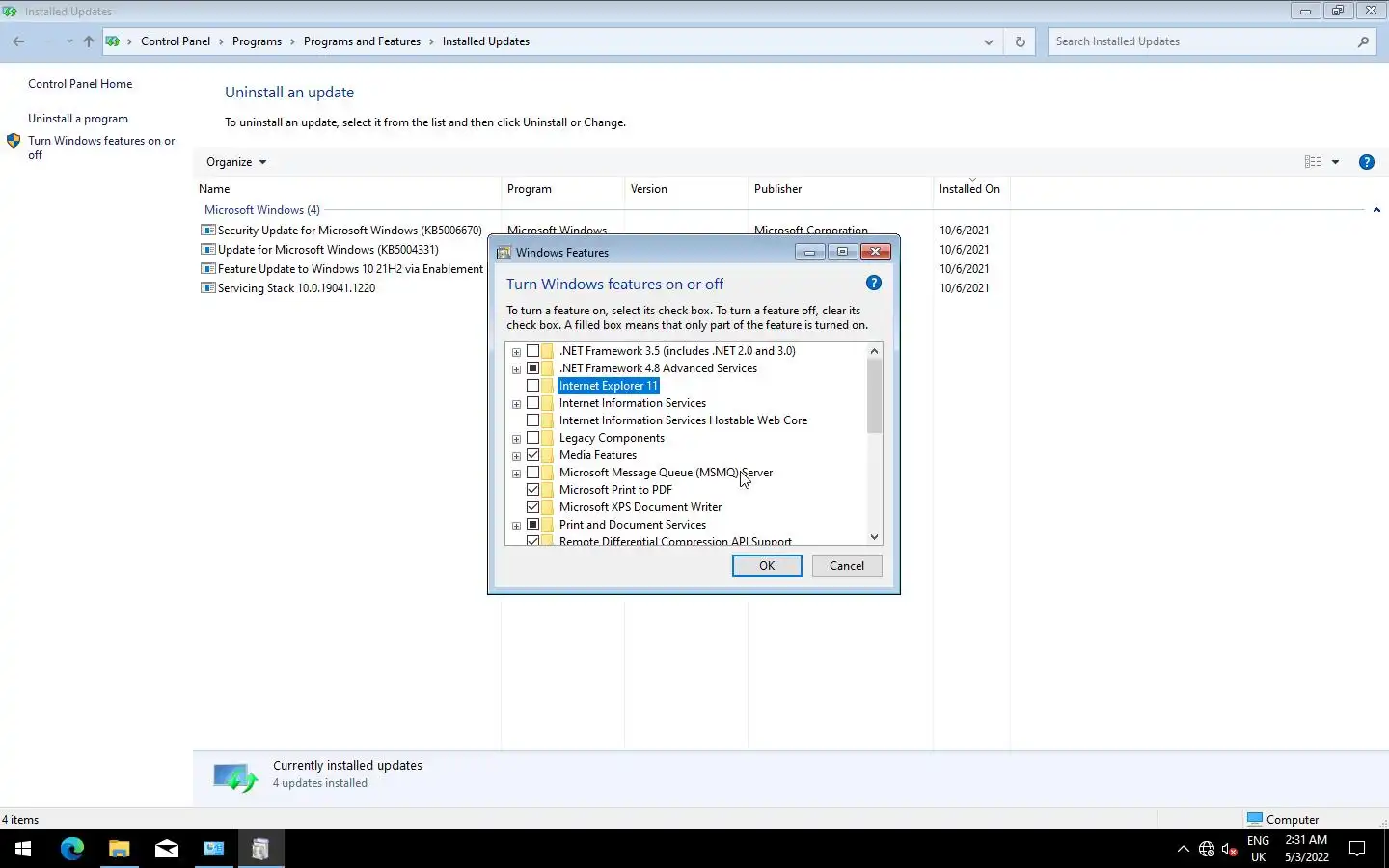The image size is (1389, 868).
Task: Launch Microsoft Edge from the taskbar
Action: 72,849
